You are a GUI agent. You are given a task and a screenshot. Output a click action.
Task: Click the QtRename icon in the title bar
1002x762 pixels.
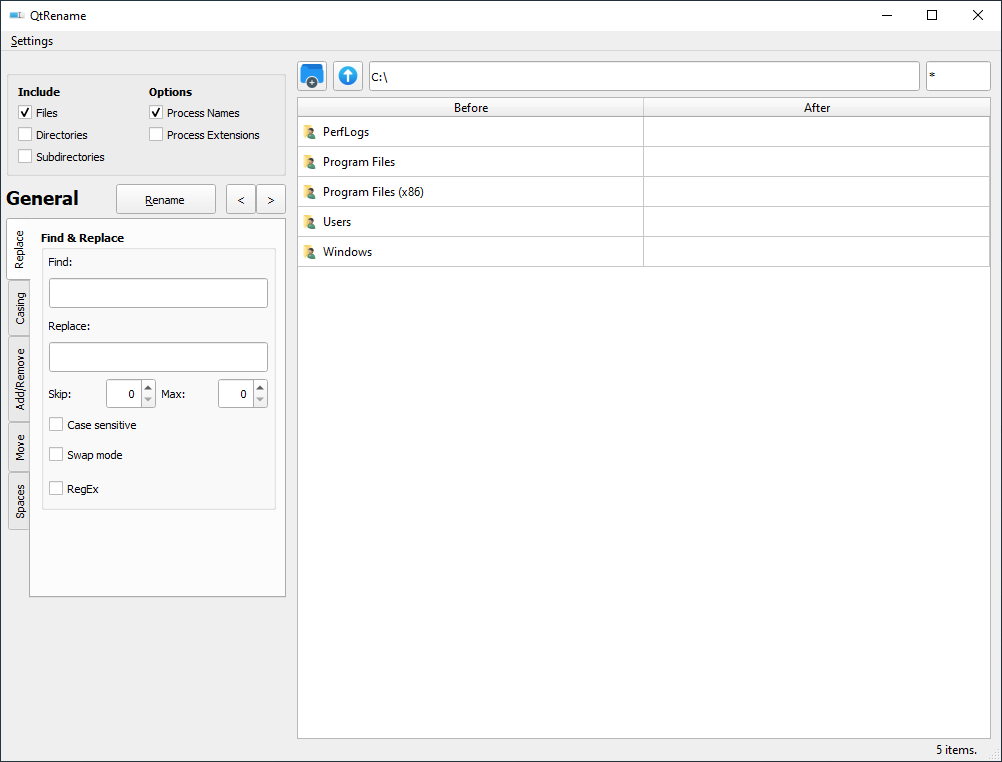click(14, 15)
